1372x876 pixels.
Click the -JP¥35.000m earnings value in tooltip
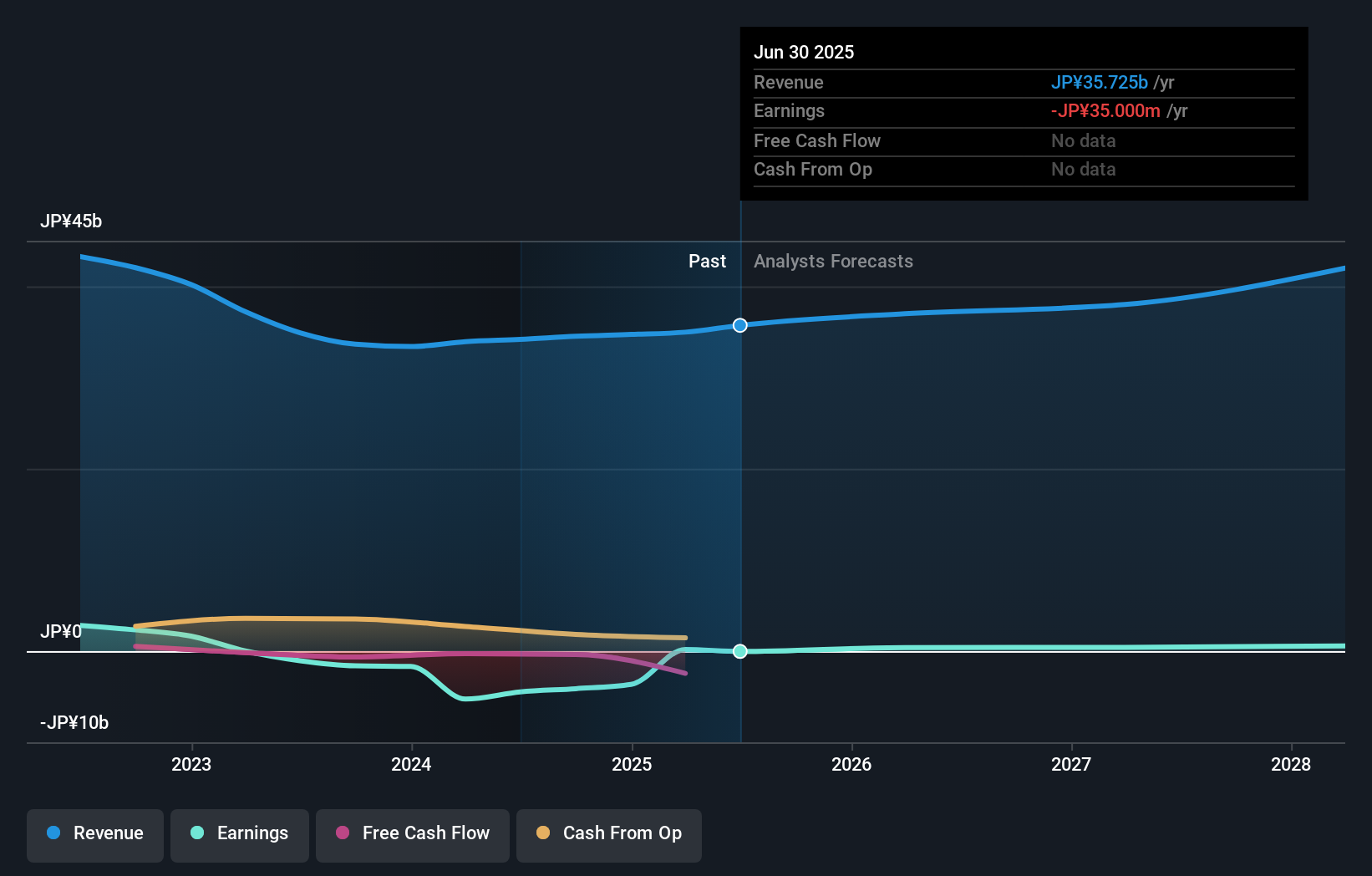pyautogui.click(x=1105, y=111)
